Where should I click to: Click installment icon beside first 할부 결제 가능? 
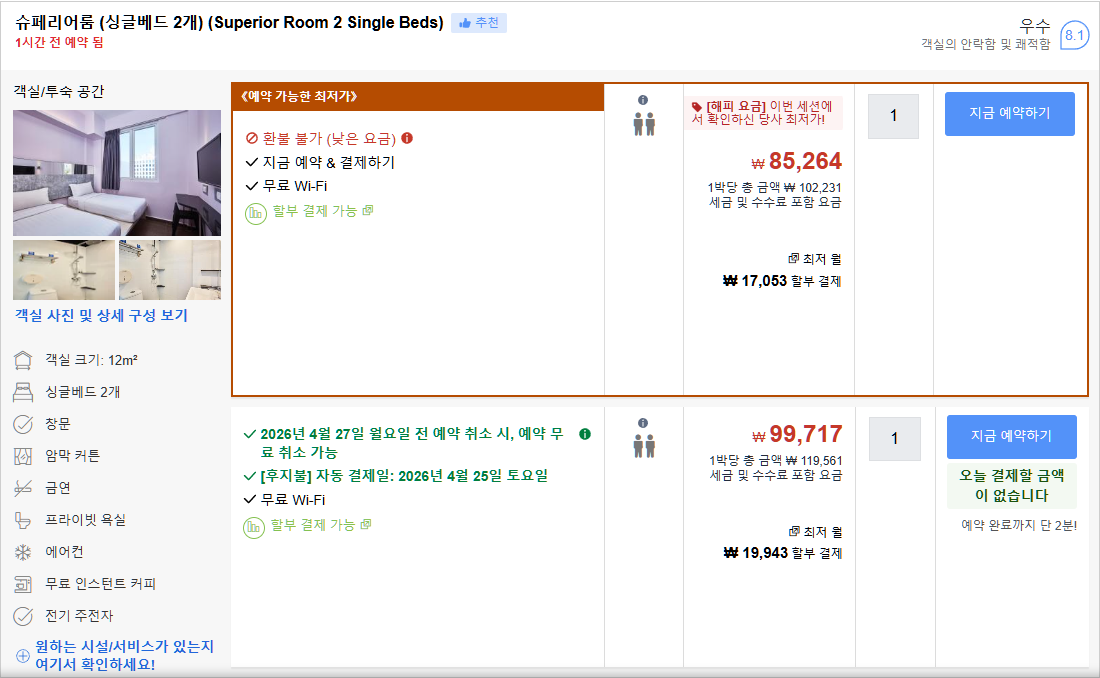click(x=255, y=213)
